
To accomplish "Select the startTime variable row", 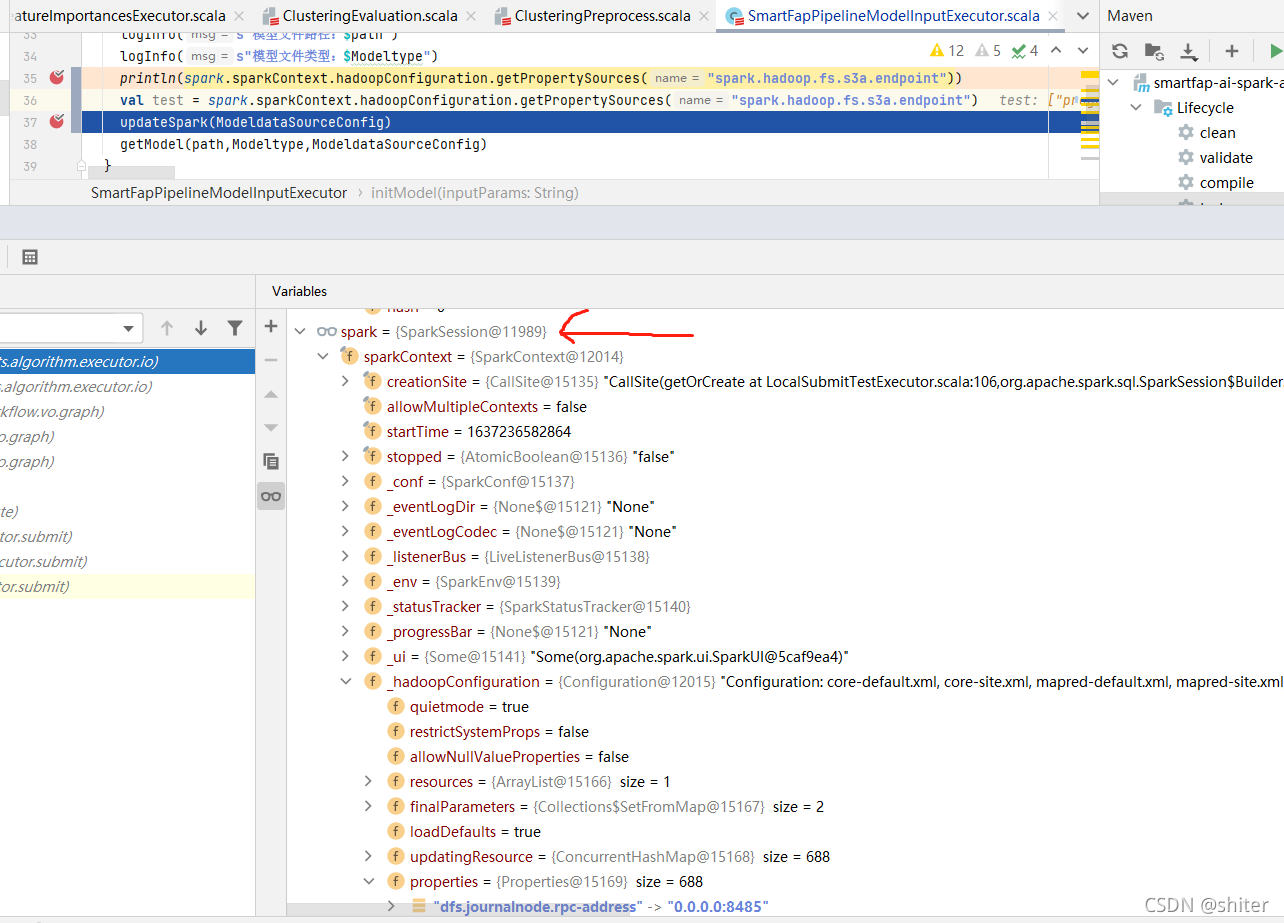I will pyautogui.click(x=785, y=431).
